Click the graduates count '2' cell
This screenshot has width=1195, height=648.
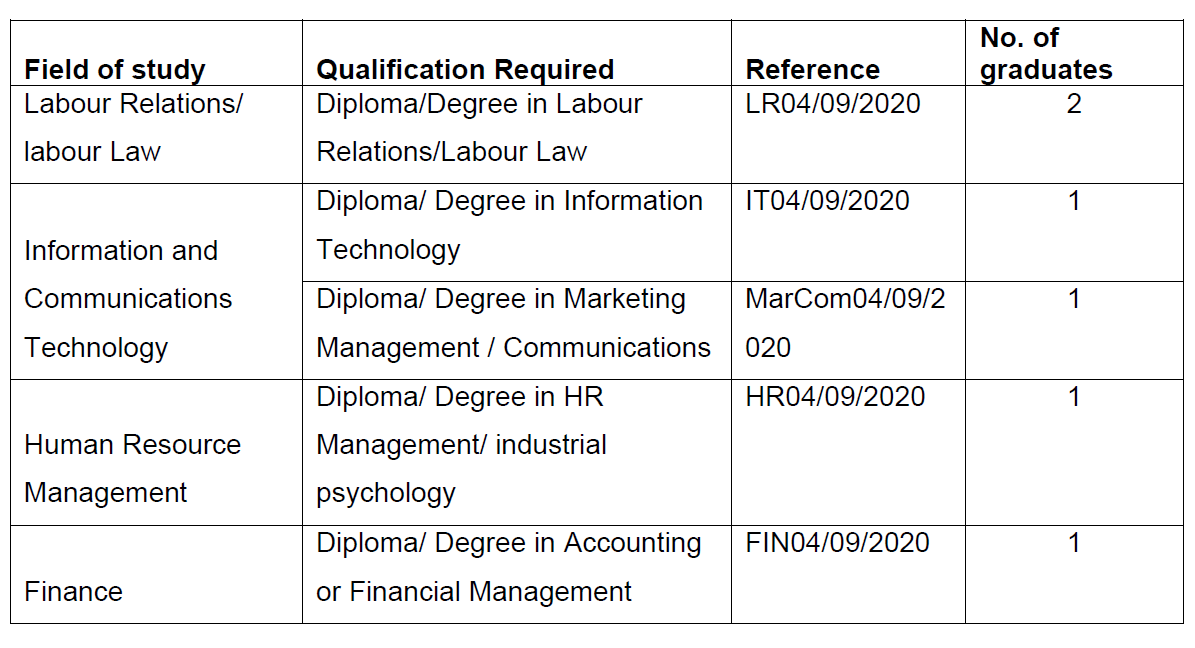tap(1074, 104)
